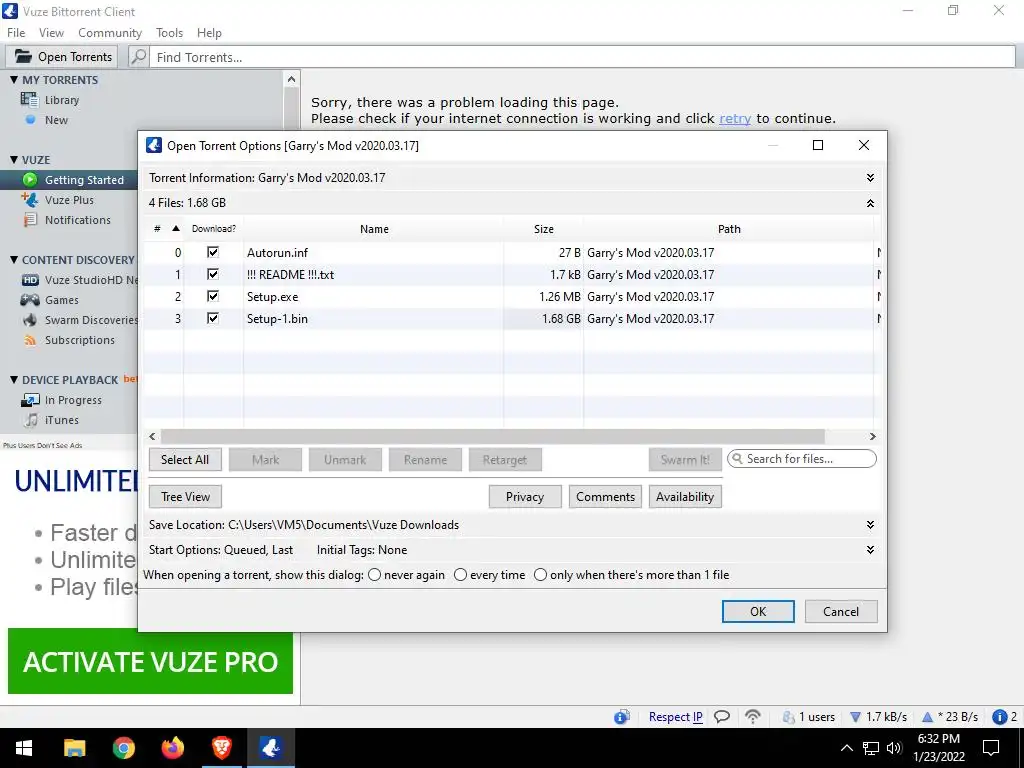The image size is (1024, 768).
Task: Open the Community menu
Action: [110, 33]
